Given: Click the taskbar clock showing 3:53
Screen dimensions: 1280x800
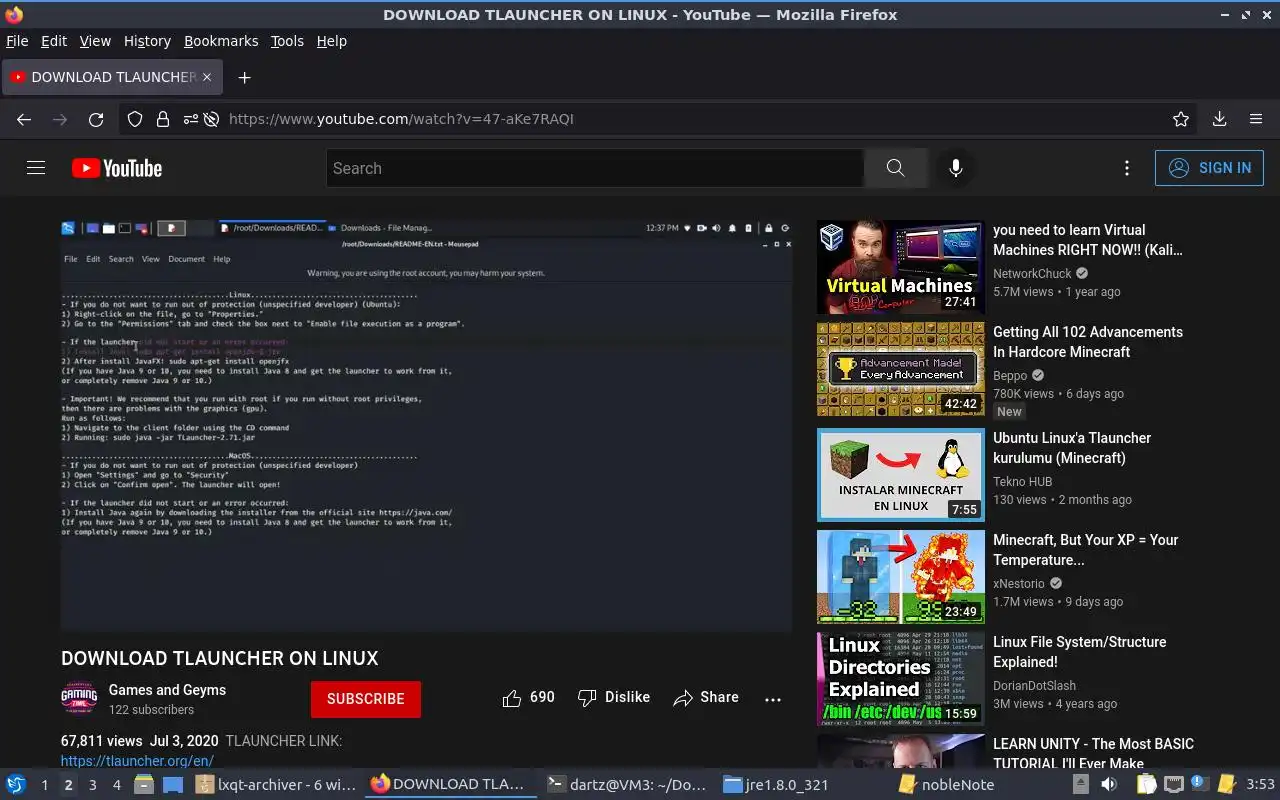Looking at the screenshot, I should point(1260,785).
